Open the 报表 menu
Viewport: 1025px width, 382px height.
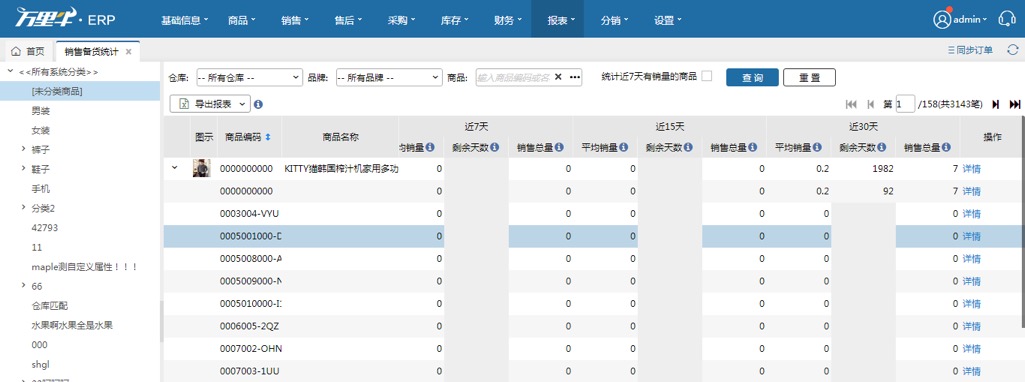558,20
